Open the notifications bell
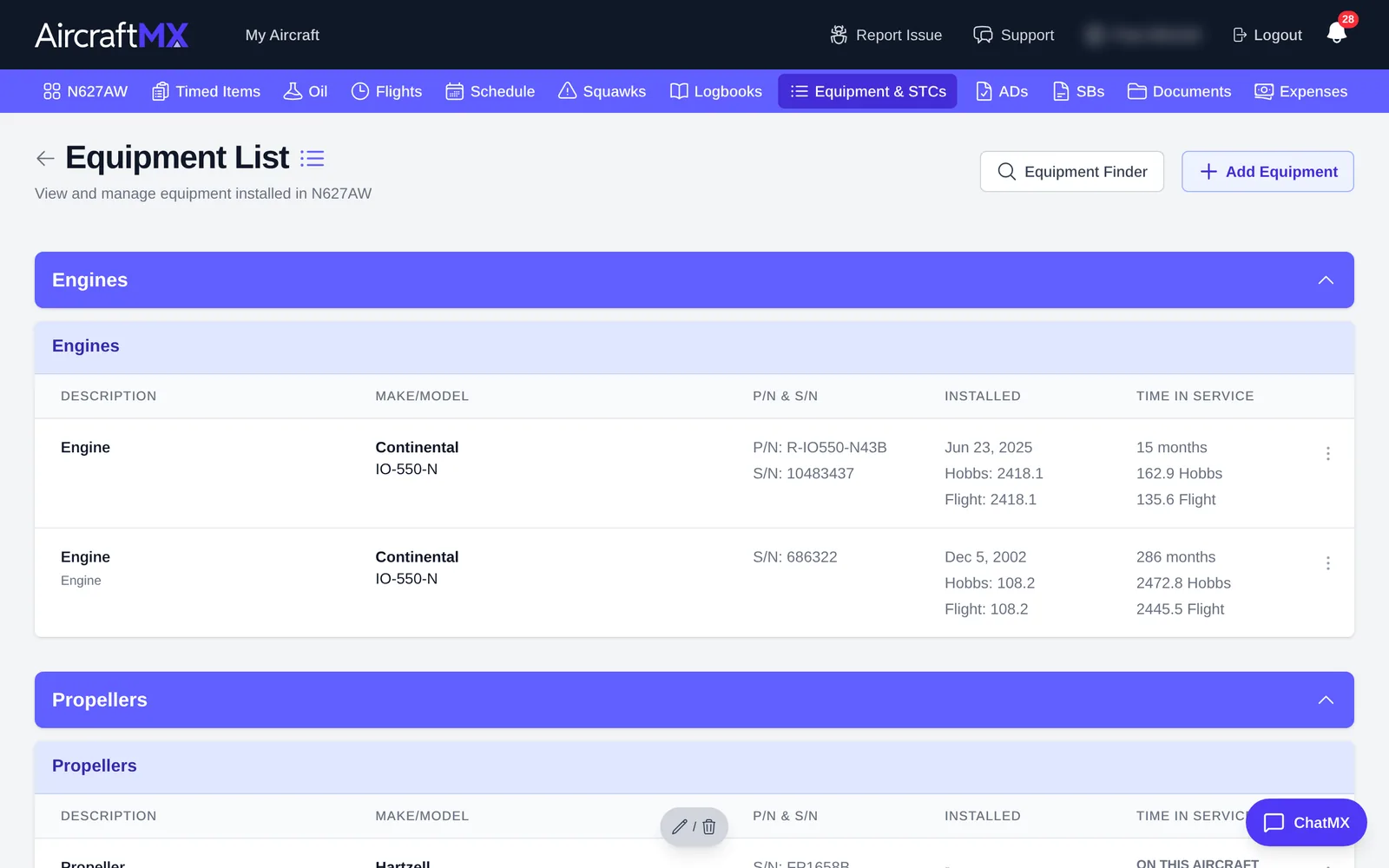Image resolution: width=1389 pixels, height=868 pixels. (x=1336, y=34)
